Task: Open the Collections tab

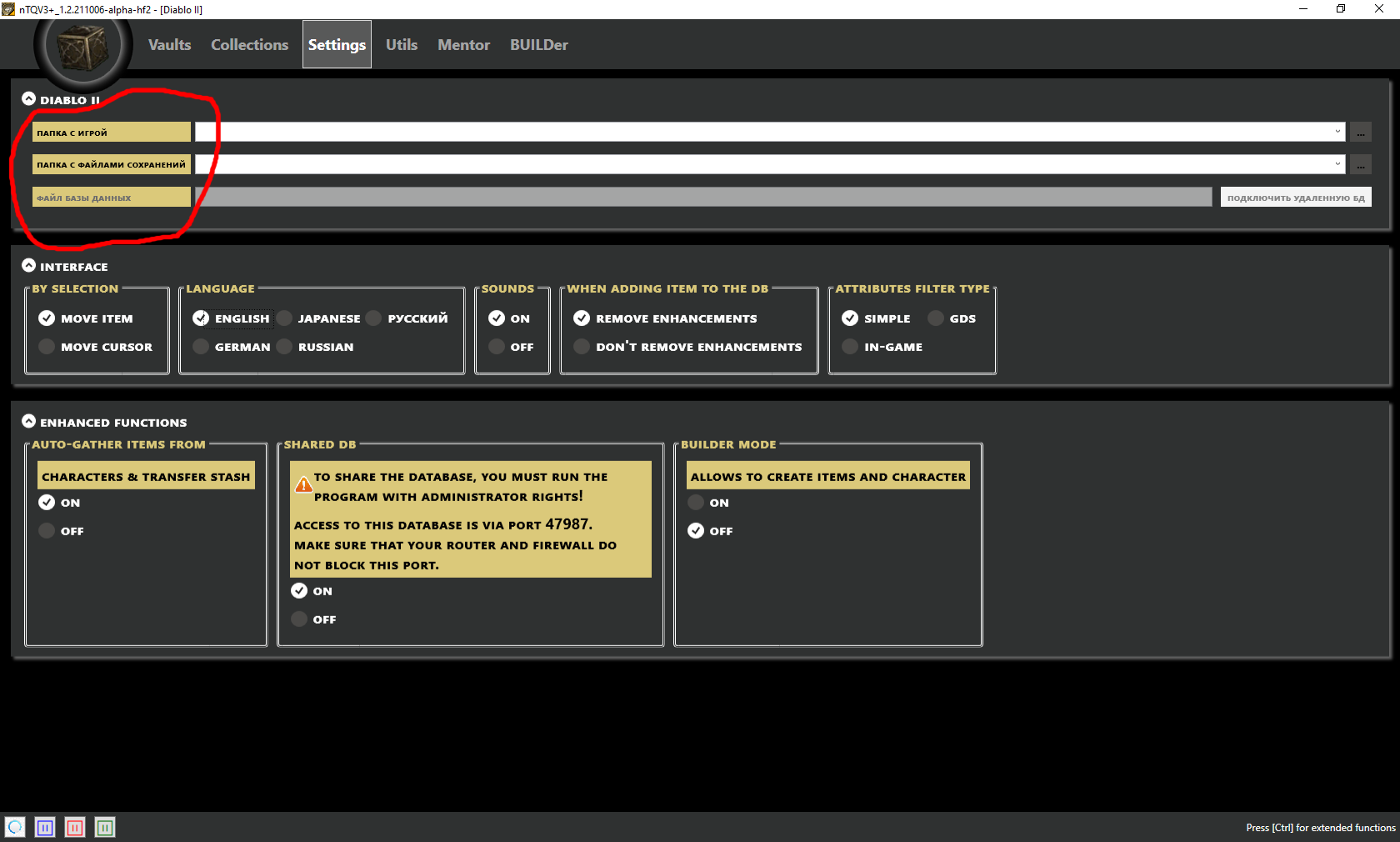Action: point(250,45)
